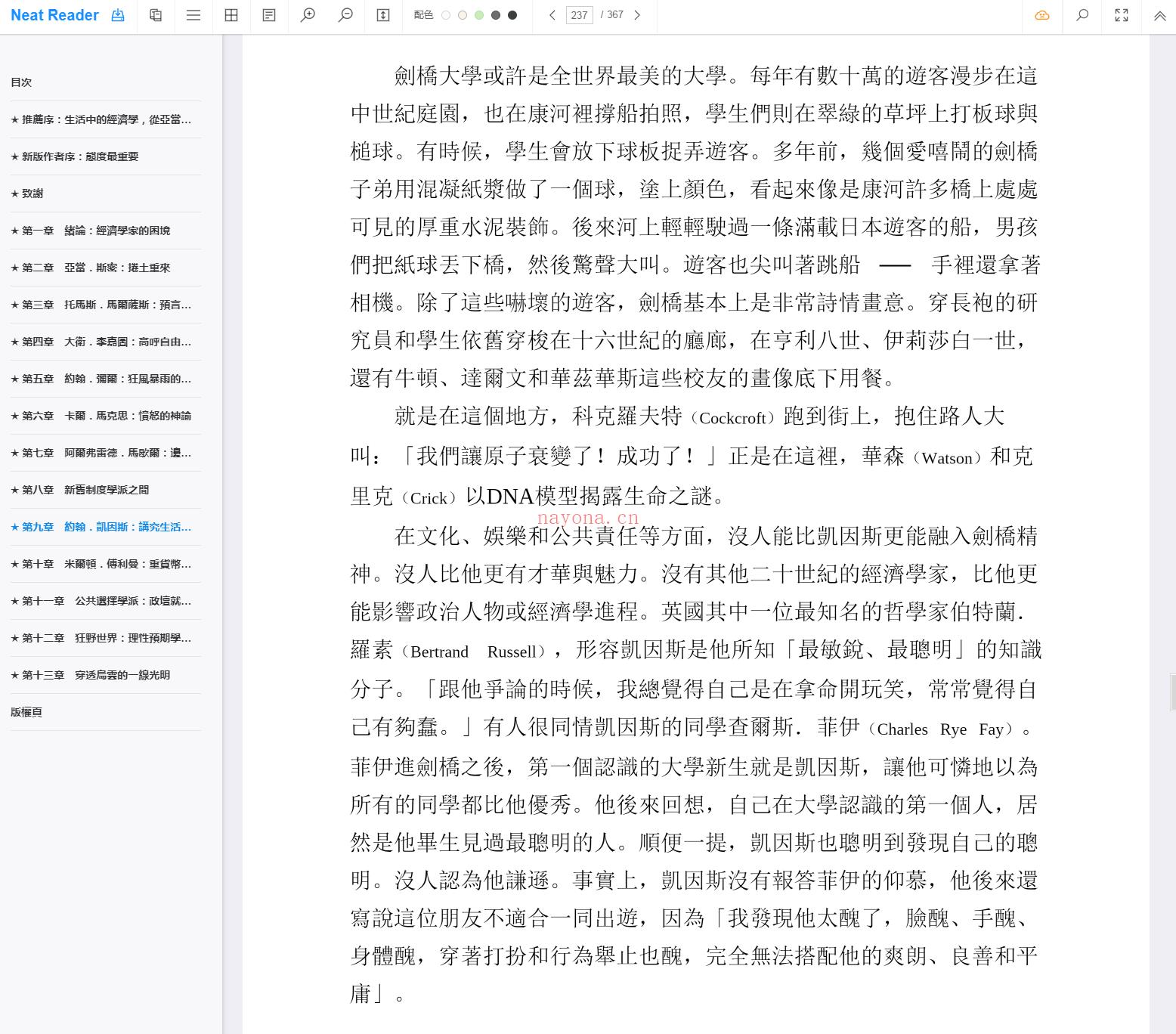Go to the previous page arrow
Viewport: 1176px width, 1034px height.
pyautogui.click(x=552, y=15)
